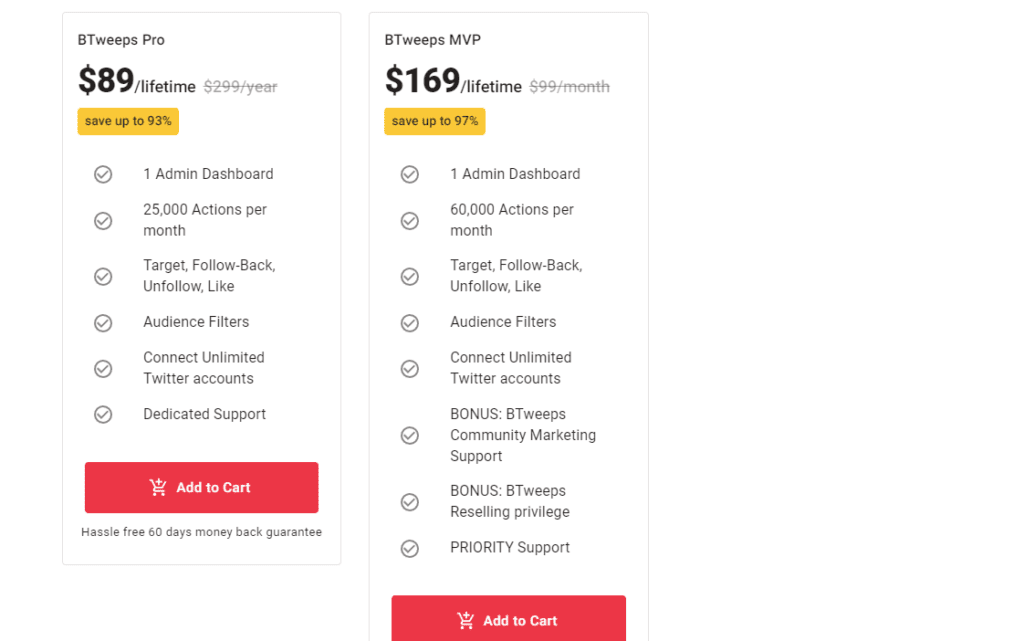The width and height of the screenshot is (1024, 641).
Task: Click the checkmark beside BTweeps Reselling privilege
Action: click(x=410, y=502)
